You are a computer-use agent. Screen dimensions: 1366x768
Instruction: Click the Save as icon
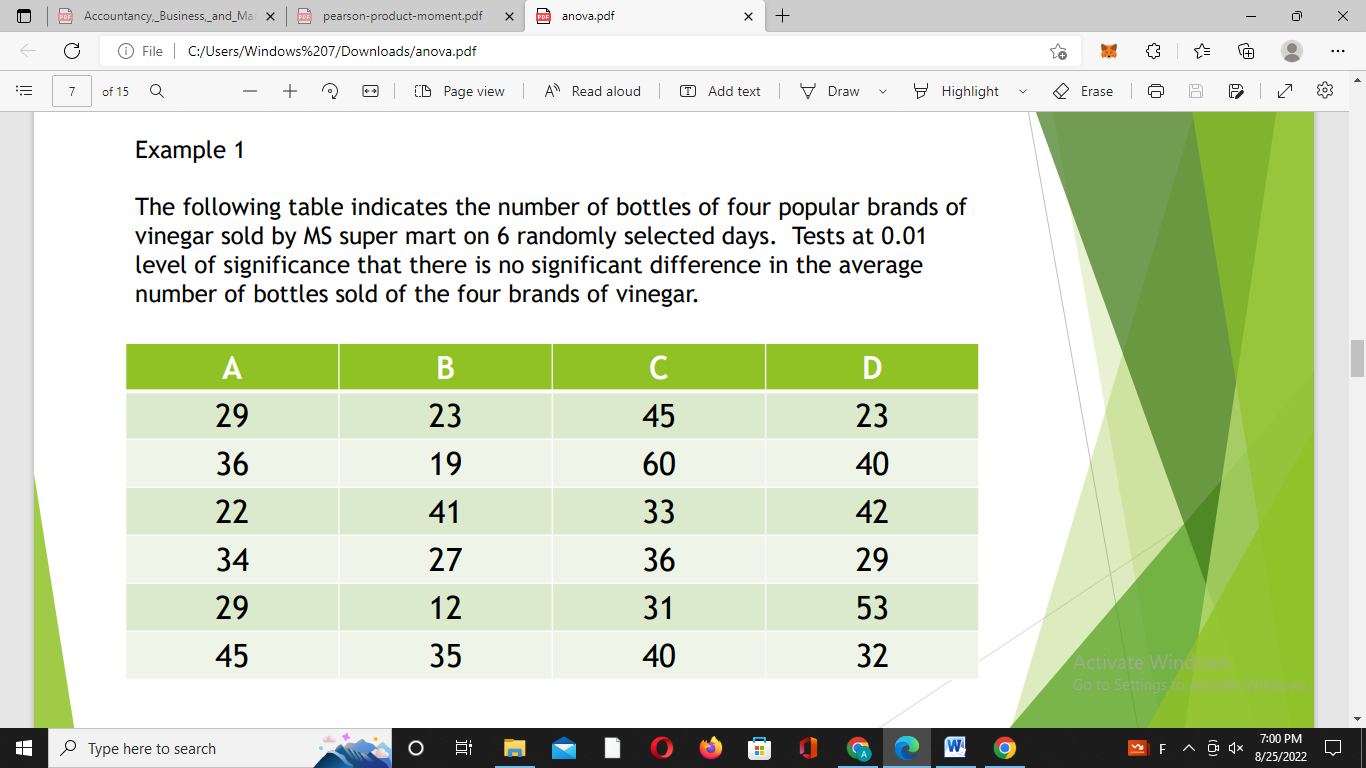(x=1236, y=91)
